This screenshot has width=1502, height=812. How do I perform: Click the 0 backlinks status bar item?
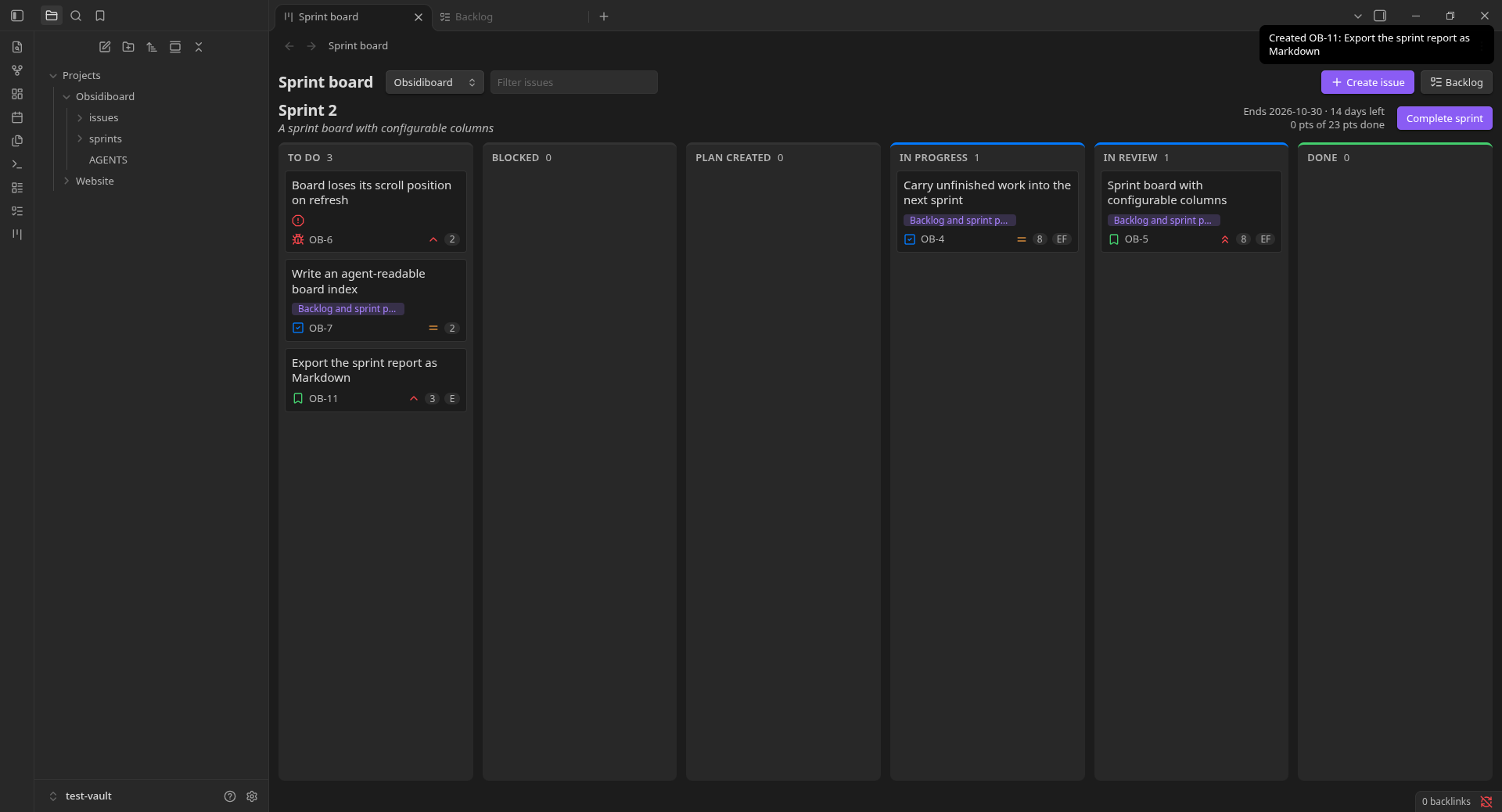1446,802
